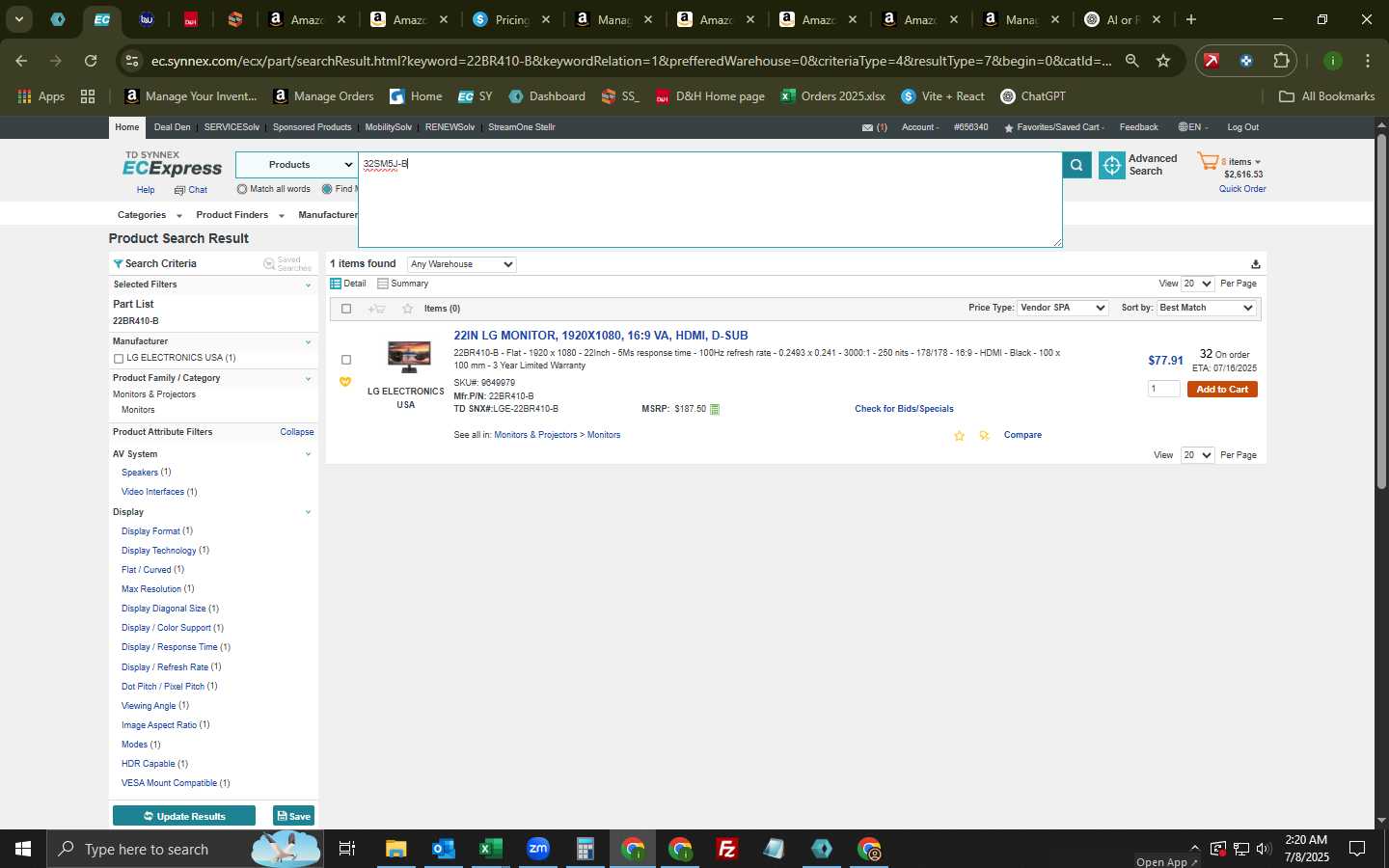This screenshot has height=868, width=1389.
Task: Open Zoom from the taskbar
Action: [x=537, y=849]
